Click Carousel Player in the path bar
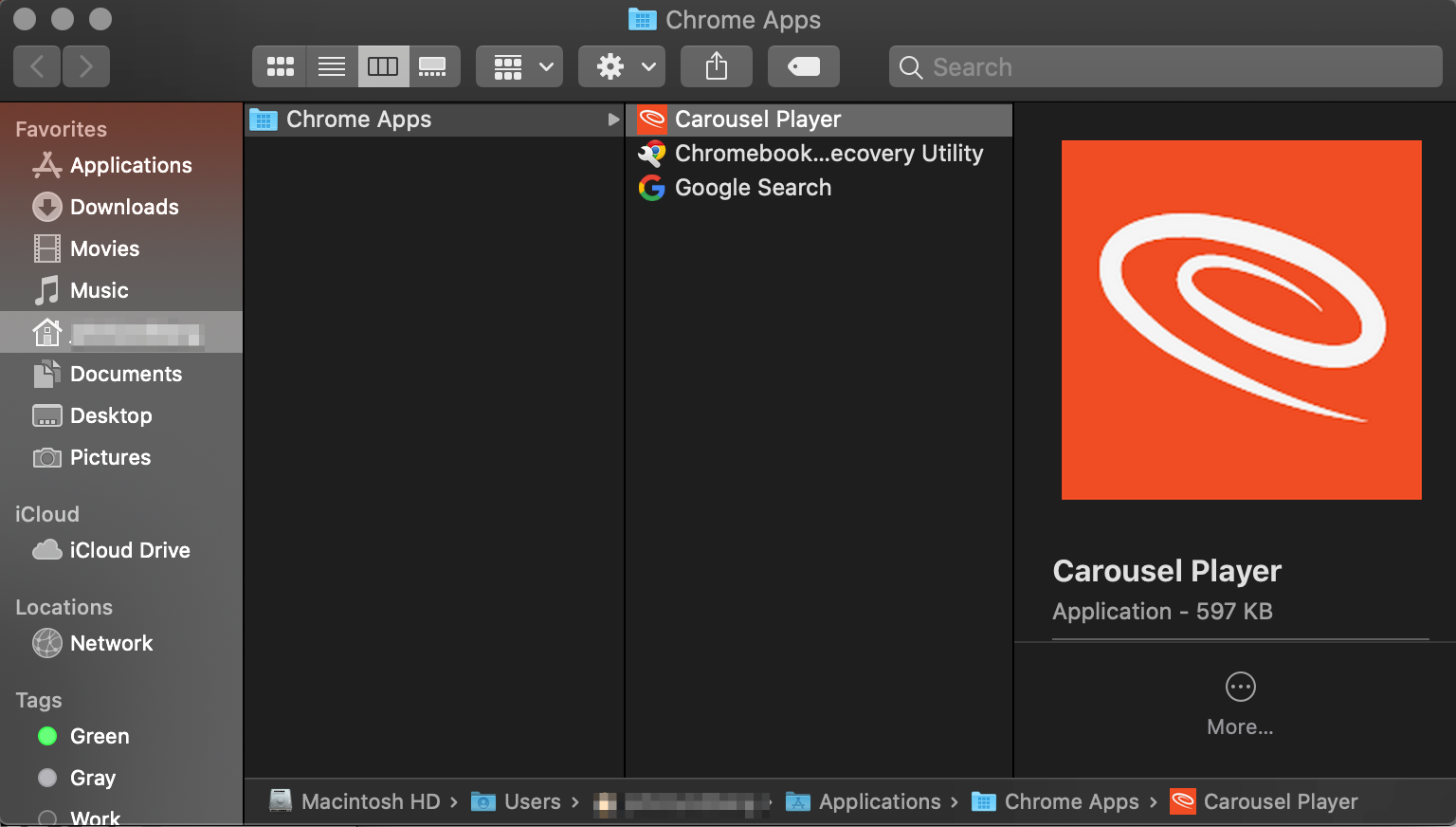Screen dimensions: 1456x827 pyautogui.click(x=1265, y=801)
